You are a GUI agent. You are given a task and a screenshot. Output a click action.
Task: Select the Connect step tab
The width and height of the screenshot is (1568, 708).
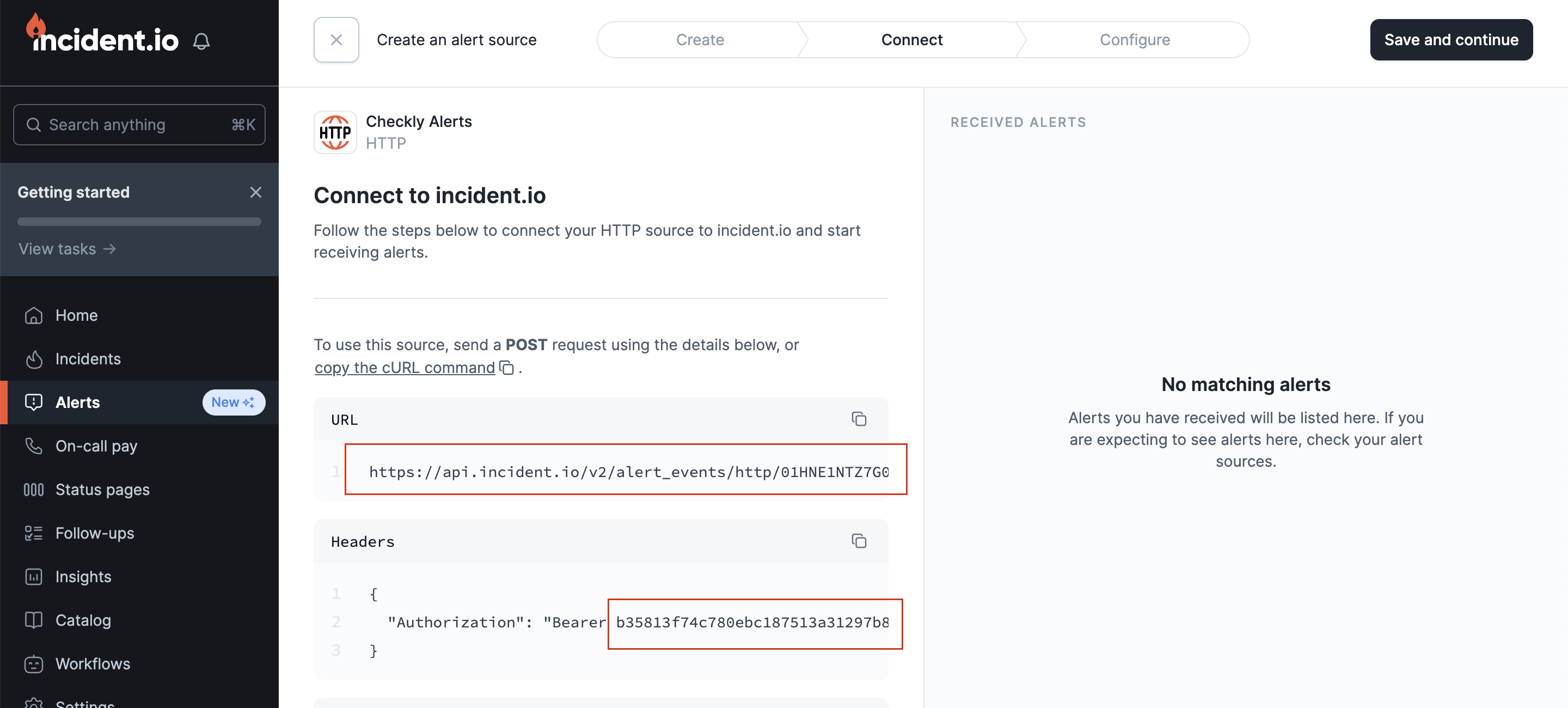click(911, 40)
